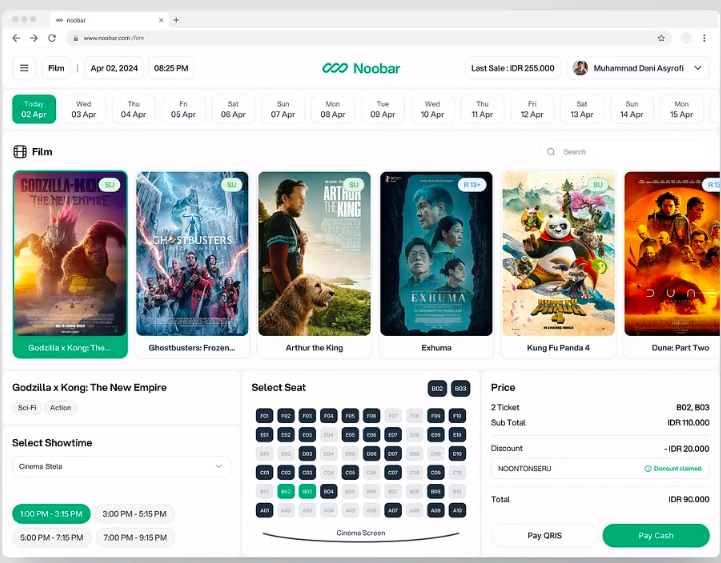Click the SU badge on Kung Fu Panda 4
The image size is (721, 563).
[598, 185]
